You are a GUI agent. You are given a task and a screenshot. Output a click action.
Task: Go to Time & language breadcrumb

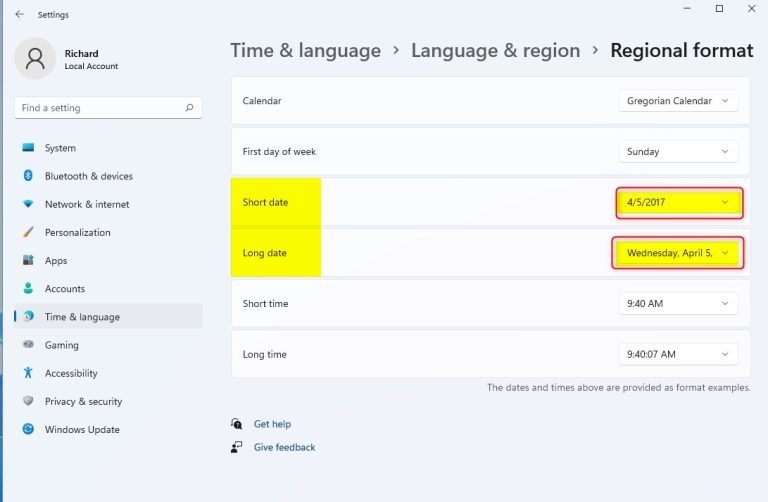coord(305,50)
